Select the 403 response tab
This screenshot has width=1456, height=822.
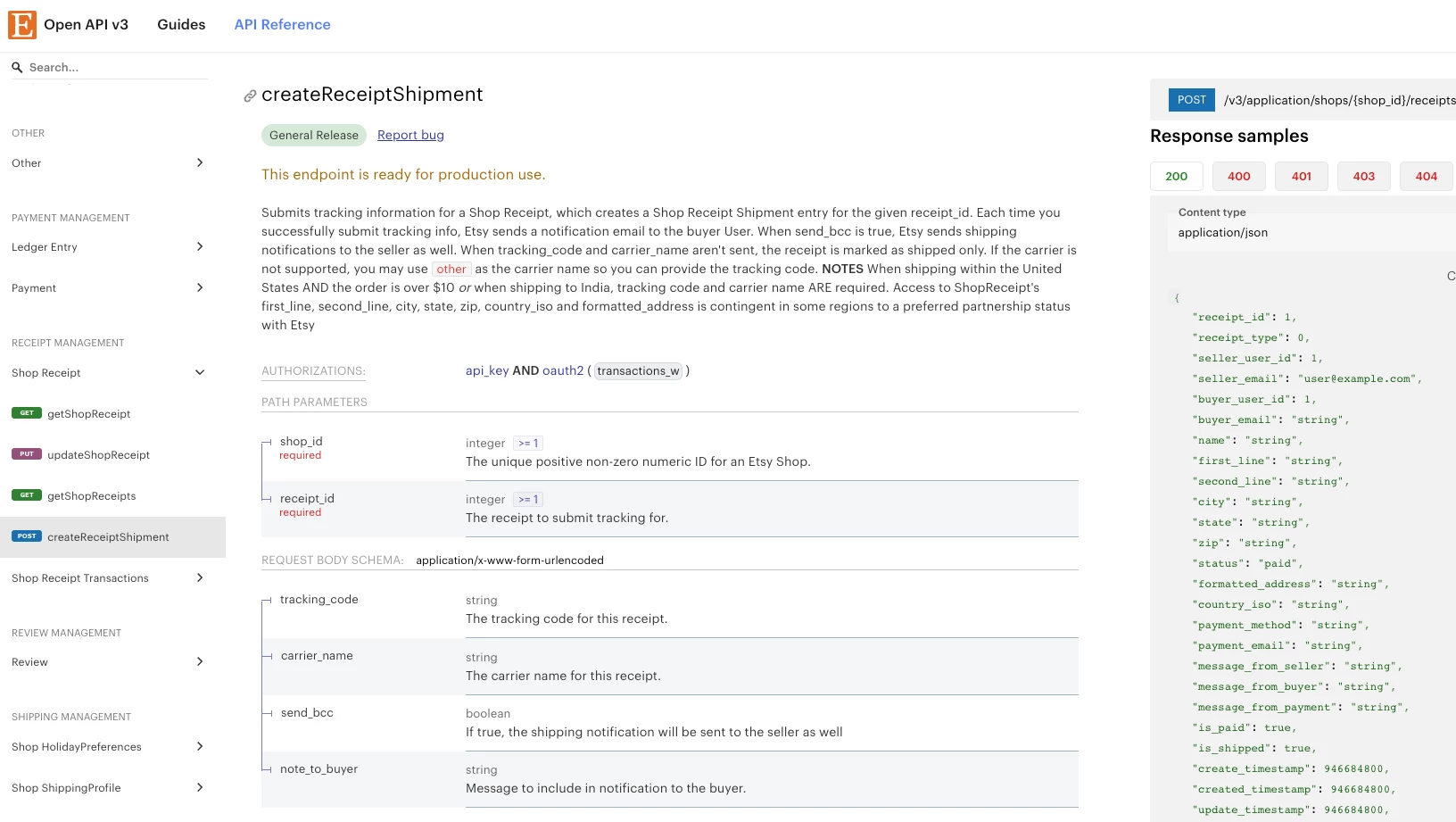pos(1364,176)
